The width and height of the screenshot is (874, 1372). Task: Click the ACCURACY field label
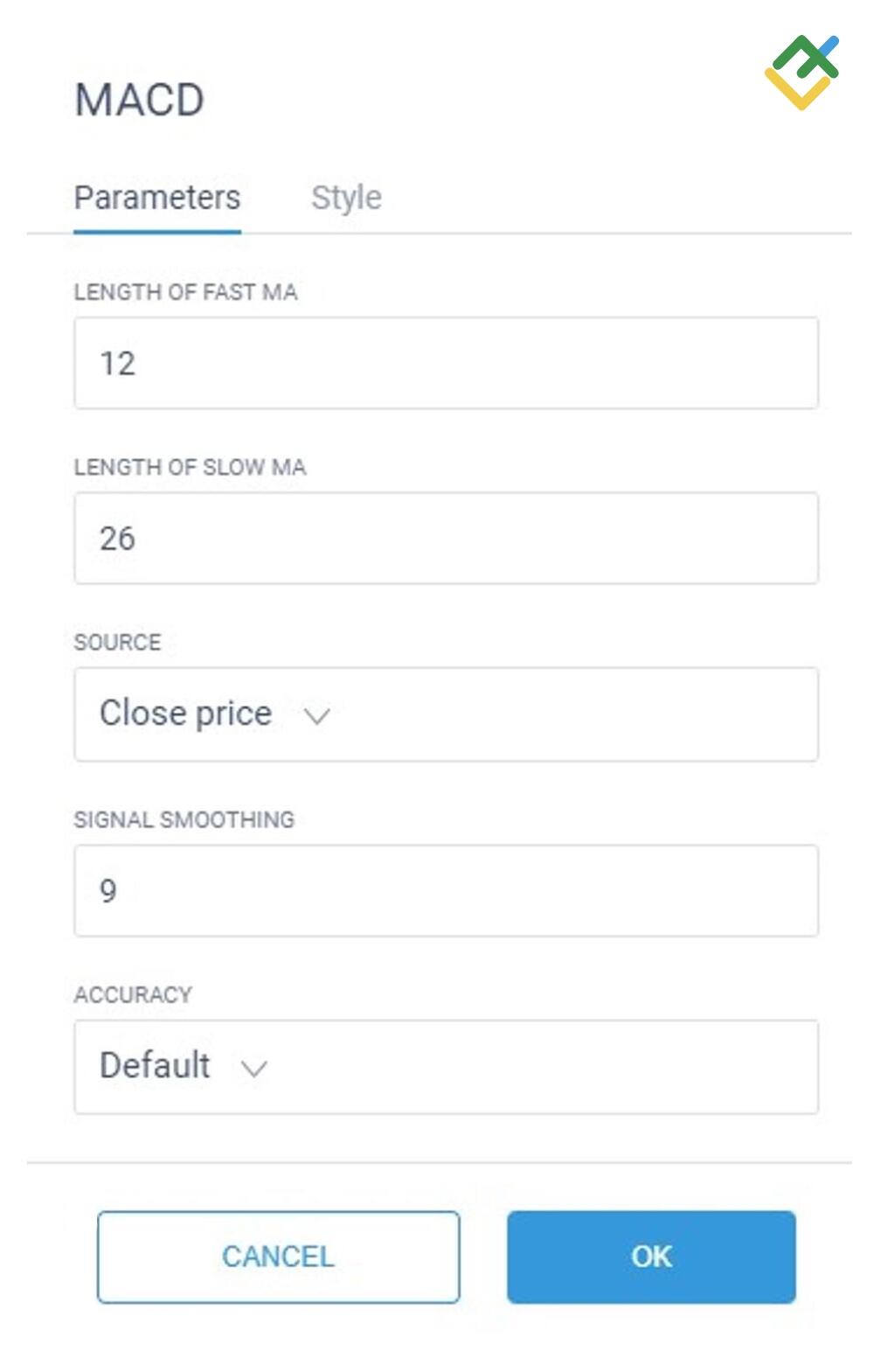133,995
